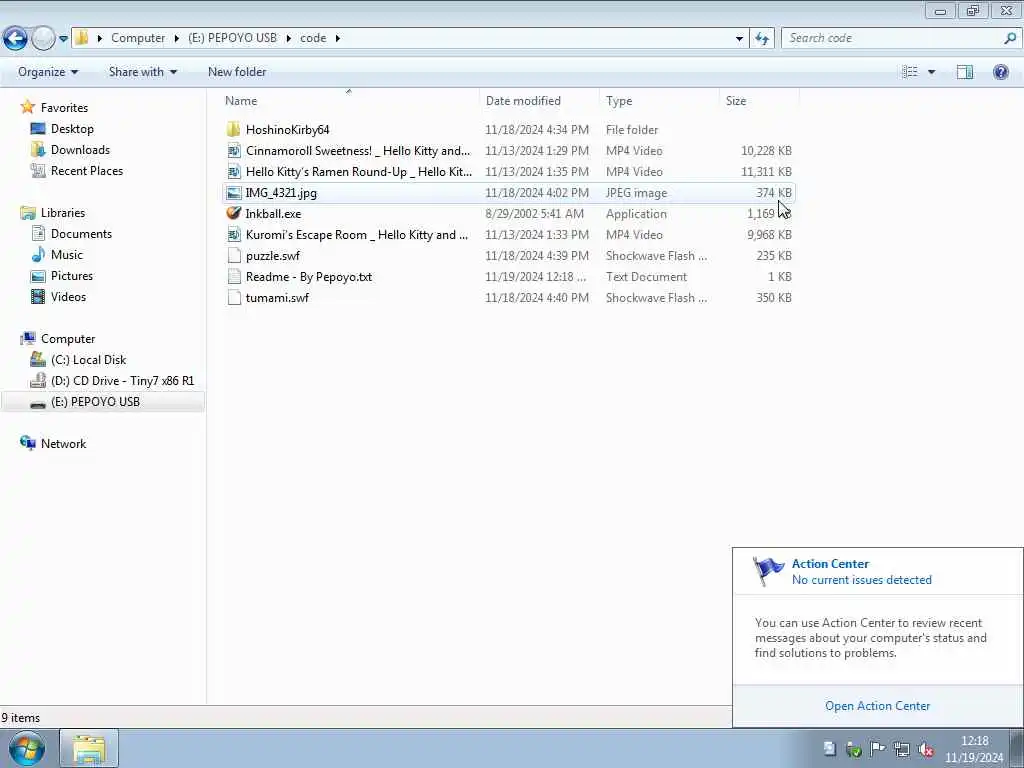Open the address bar history dropdown arrow
The width and height of the screenshot is (1024, 768).
click(739, 39)
